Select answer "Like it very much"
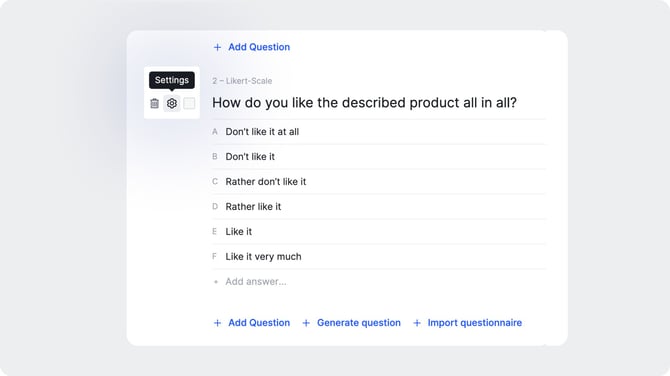 (264, 256)
